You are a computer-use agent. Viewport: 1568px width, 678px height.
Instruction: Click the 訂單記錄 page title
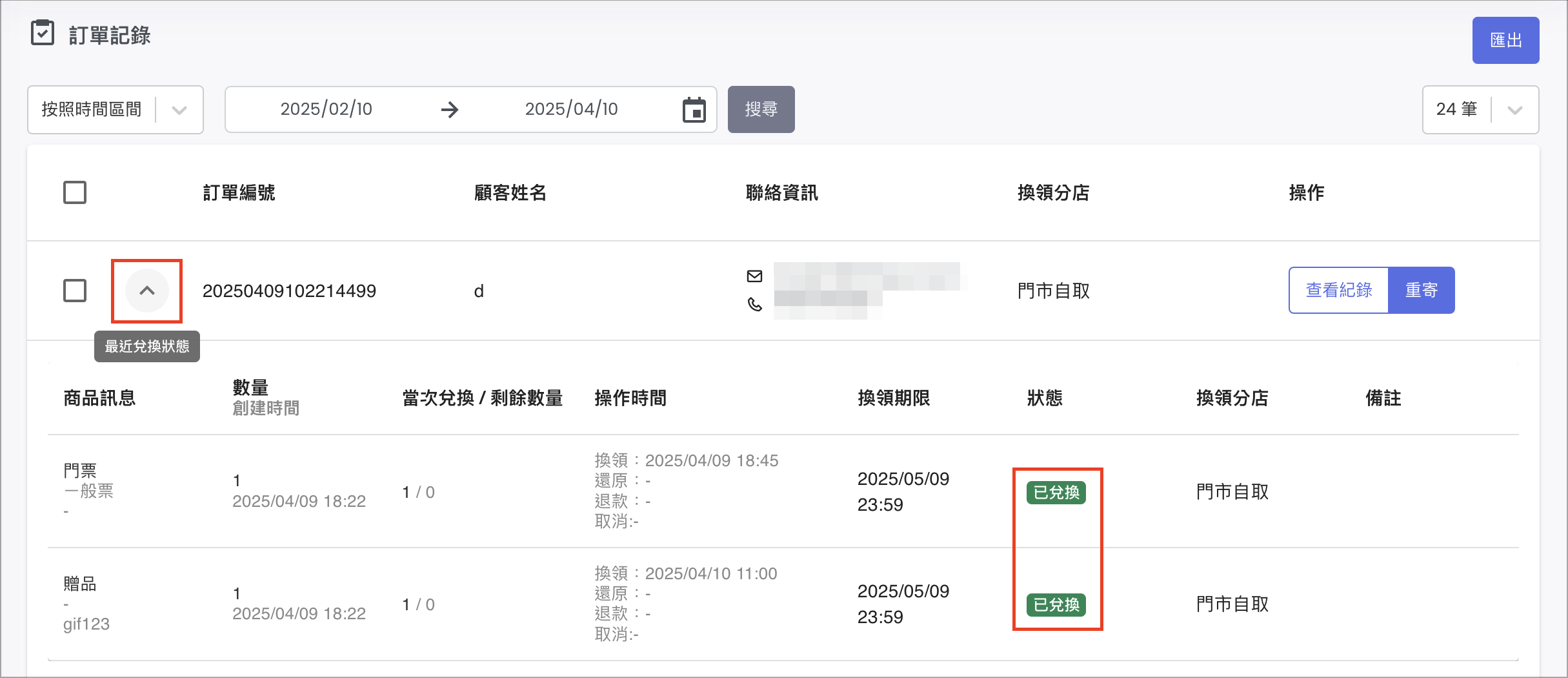pos(110,36)
